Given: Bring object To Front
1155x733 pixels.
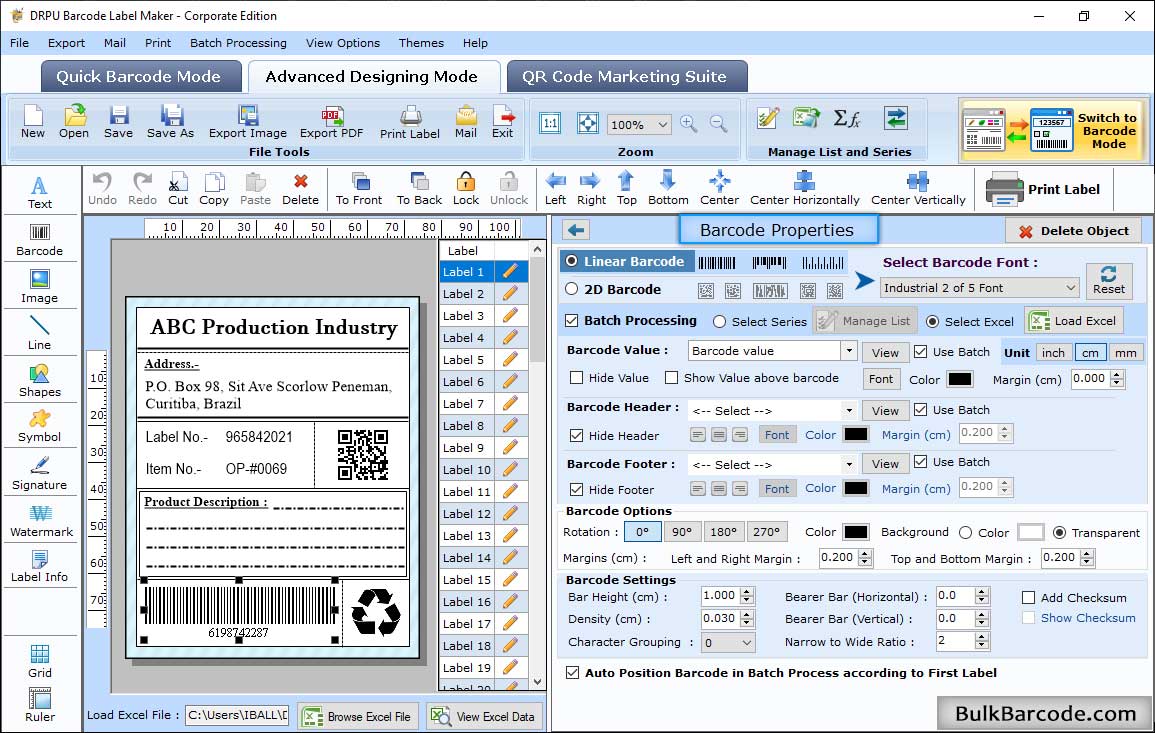Looking at the screenshot, I should click(359, 189).
